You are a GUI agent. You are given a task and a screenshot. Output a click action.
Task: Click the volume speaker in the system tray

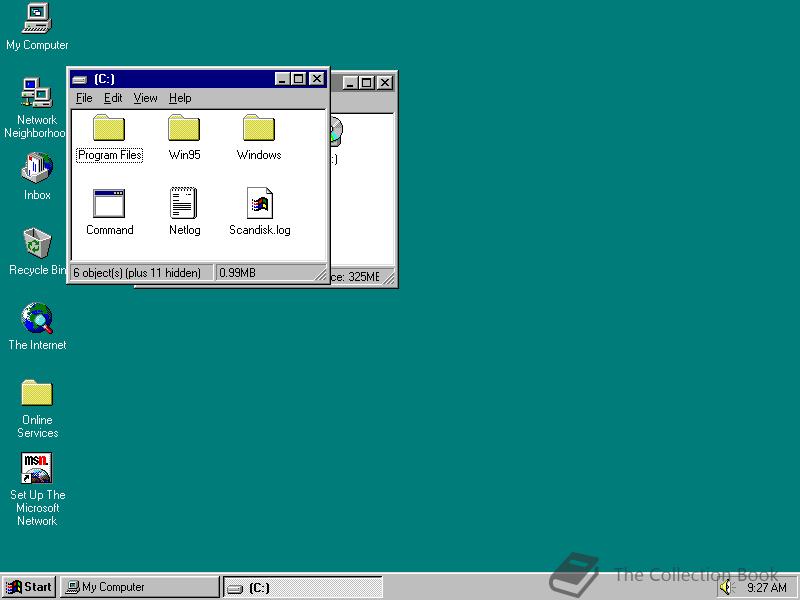(x=725, y=587)
